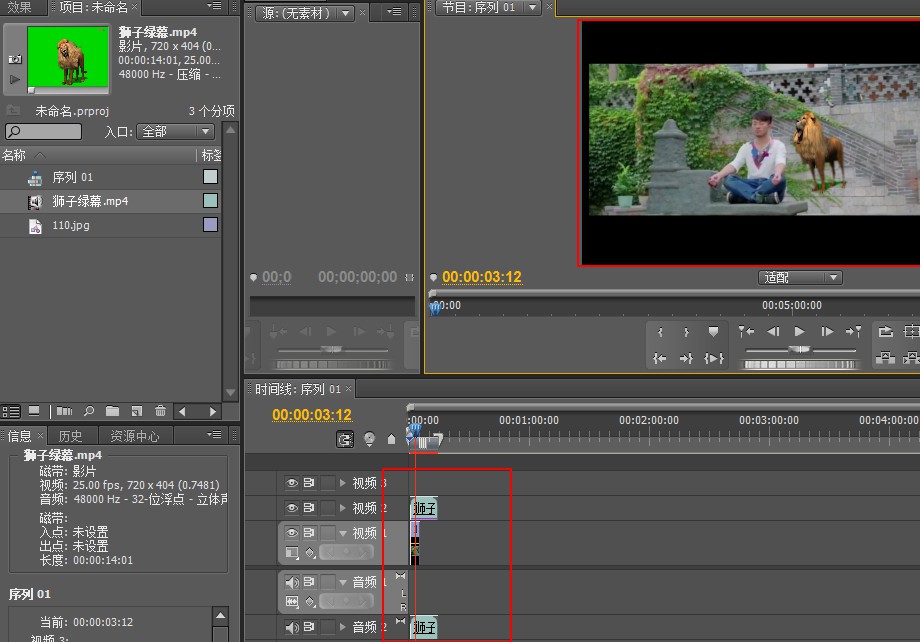Create a new bin with folder icon
This screenshot has height=642, width=920.
point(113,411)
